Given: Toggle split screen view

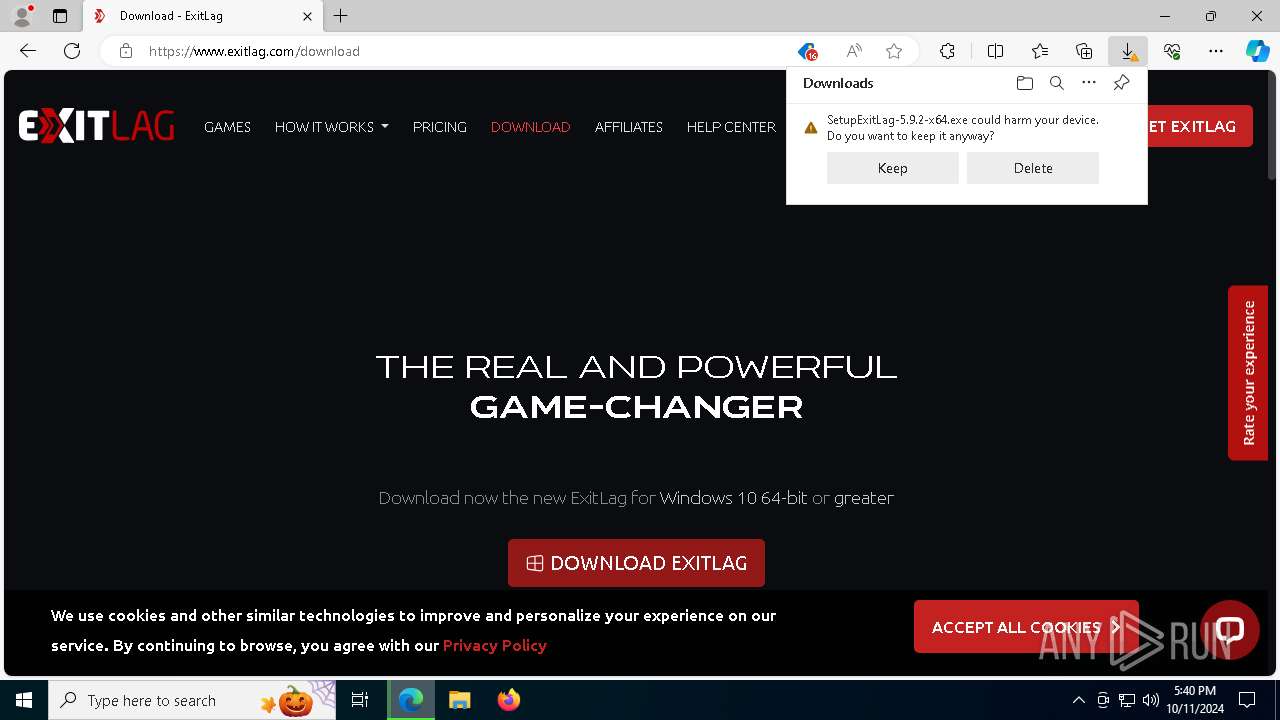Looking at the screenshot, I should [996, 51].
